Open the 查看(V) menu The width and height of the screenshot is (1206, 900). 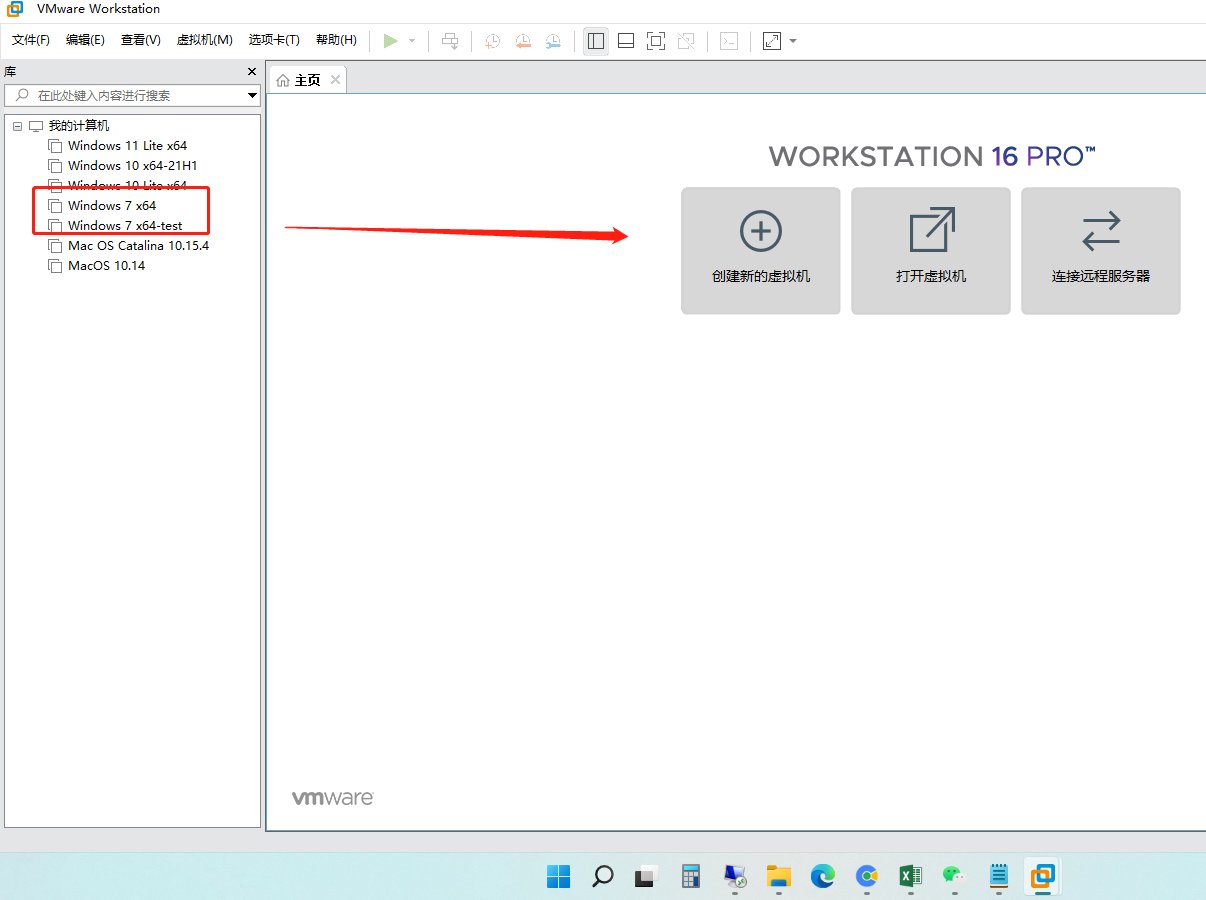[141, 40]
